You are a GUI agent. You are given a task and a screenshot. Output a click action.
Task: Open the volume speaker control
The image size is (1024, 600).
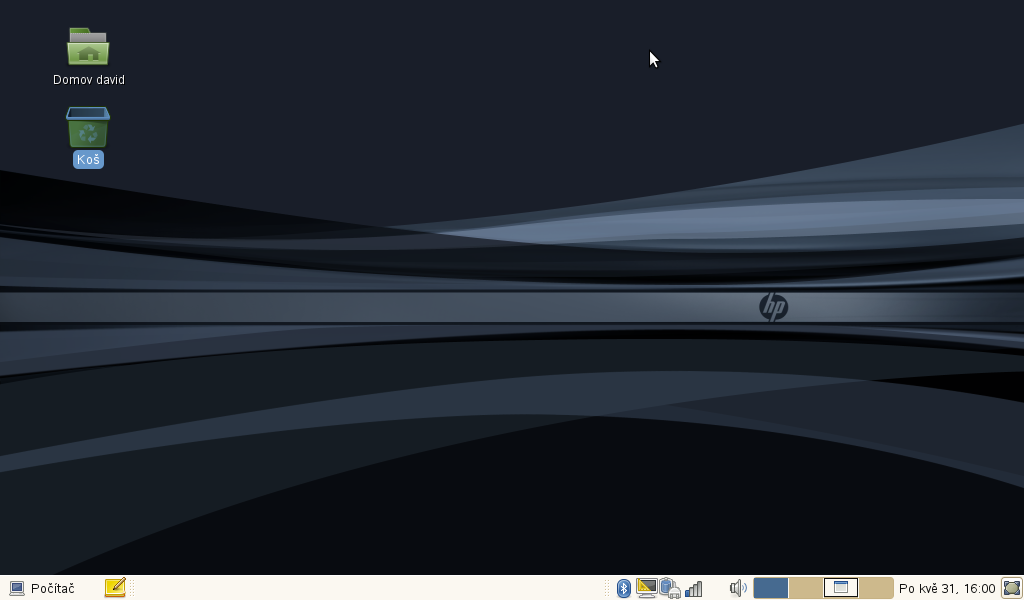pos(738,588)
